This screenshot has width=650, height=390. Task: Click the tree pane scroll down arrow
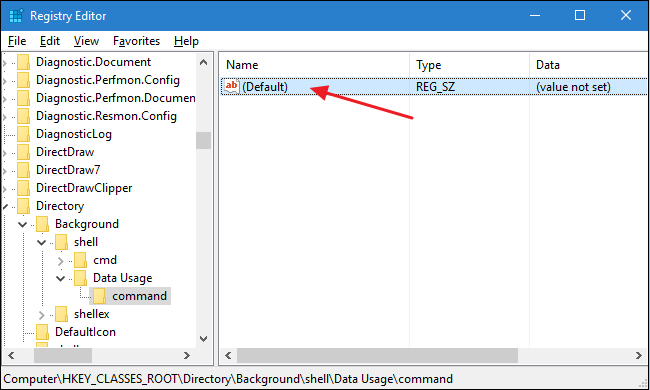click(203, 339)
